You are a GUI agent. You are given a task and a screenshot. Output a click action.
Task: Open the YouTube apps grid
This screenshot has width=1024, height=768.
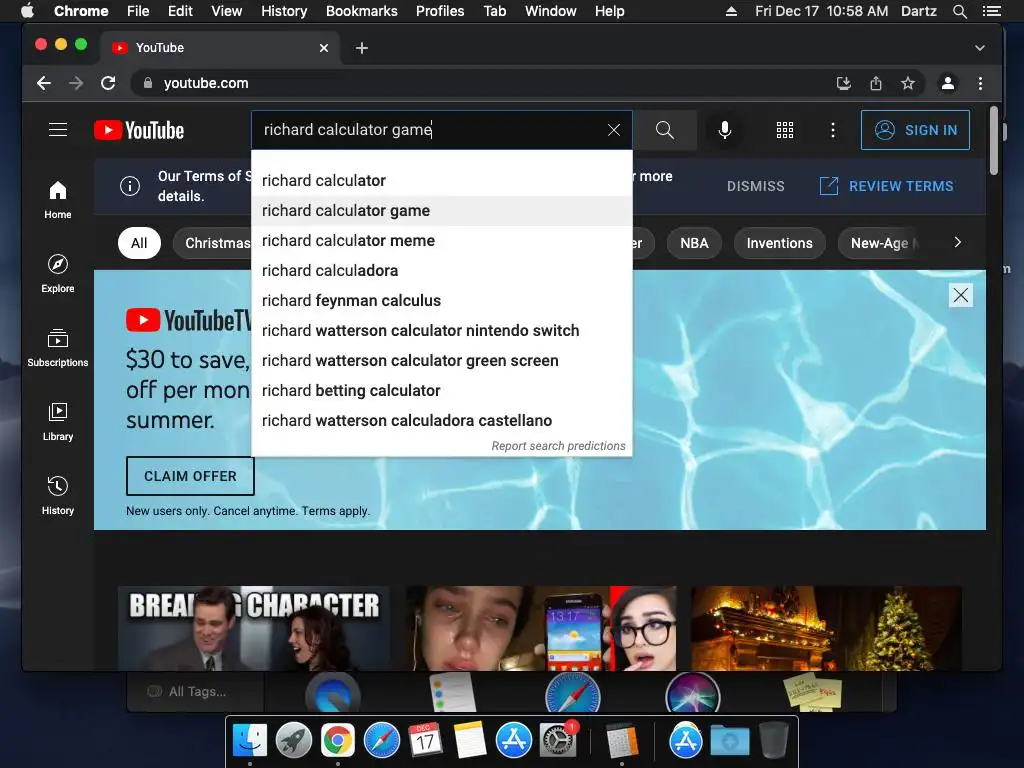tap(785, 130)
